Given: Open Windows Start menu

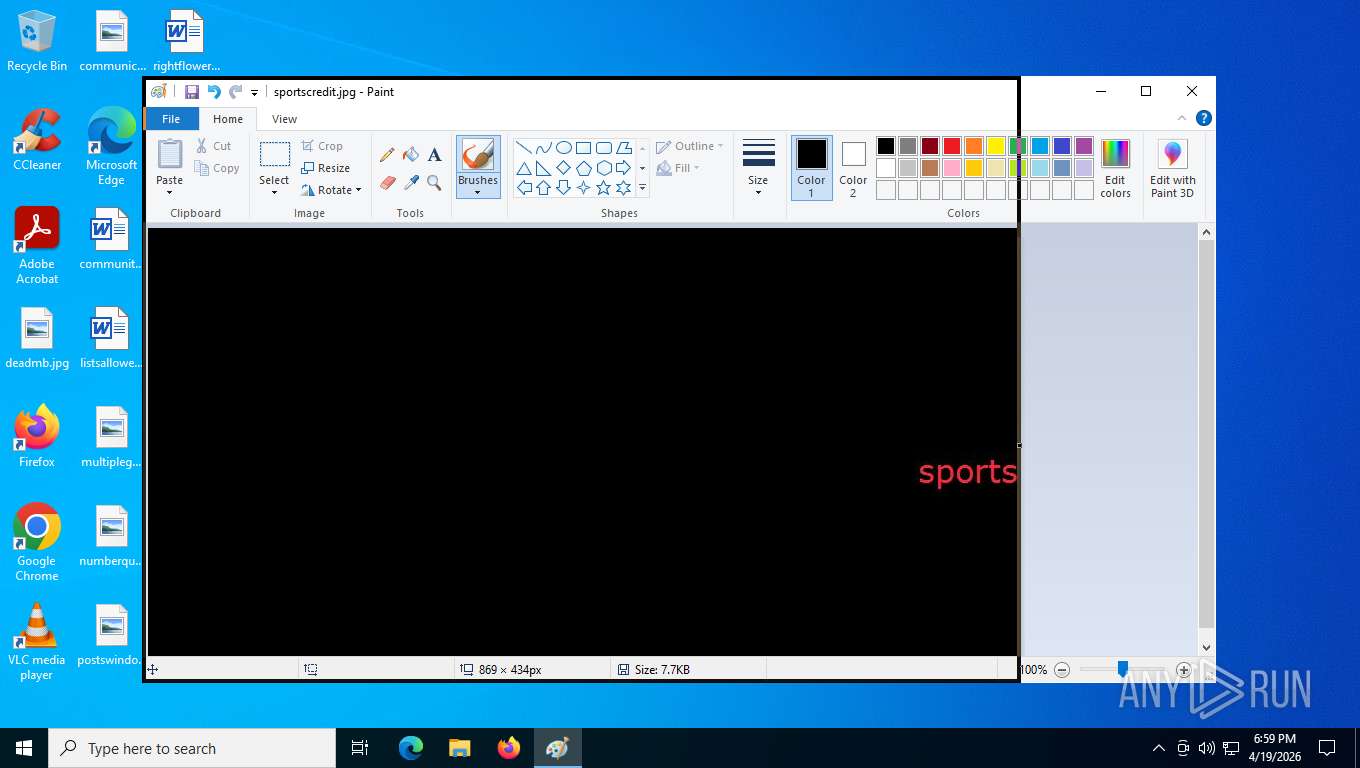Looking at the screenshot, I should click(x=24, y=748).
